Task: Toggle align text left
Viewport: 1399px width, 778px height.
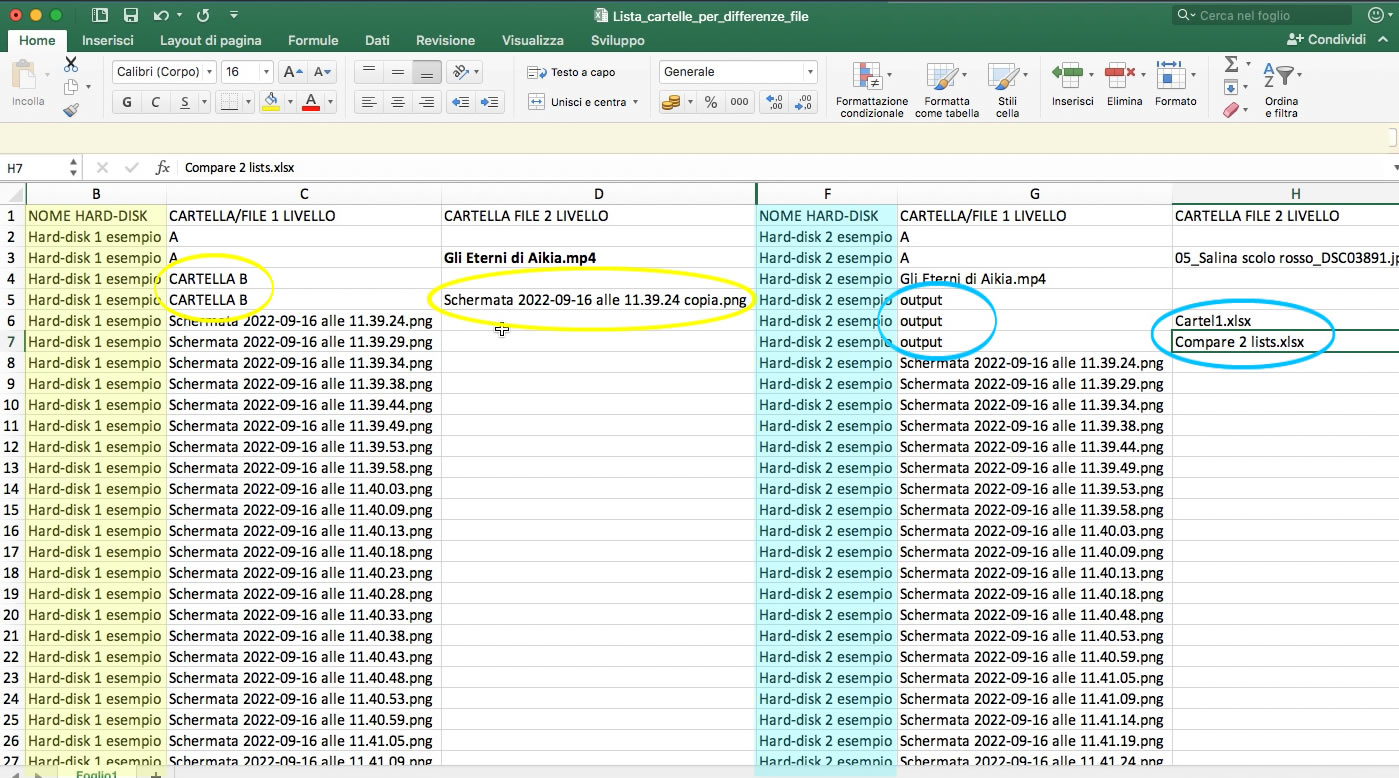Action: point(369,102)
